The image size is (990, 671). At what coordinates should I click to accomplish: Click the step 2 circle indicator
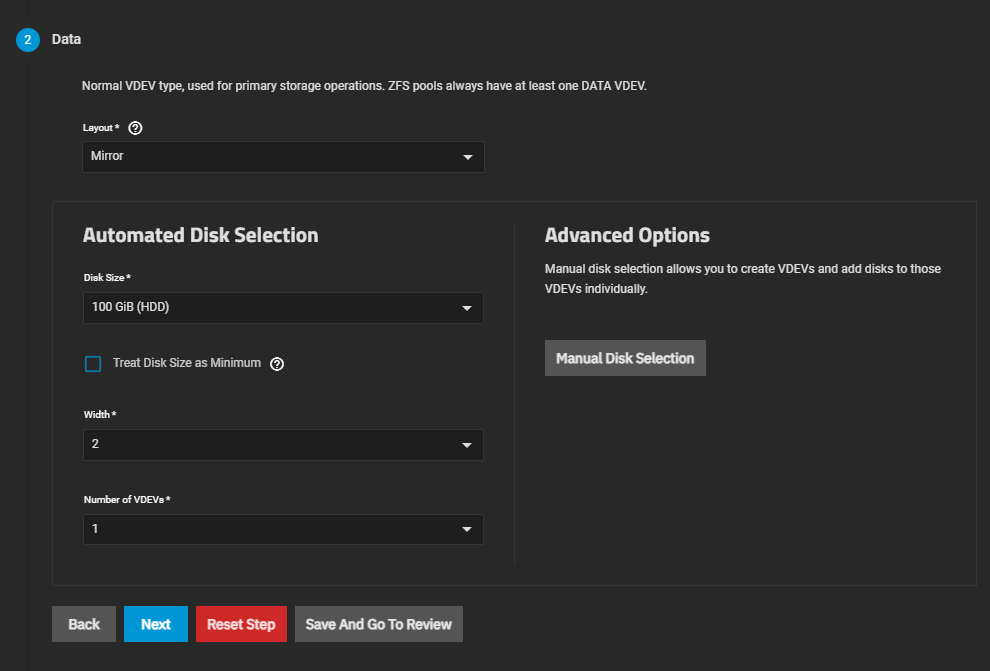click(x=27, y=39)
